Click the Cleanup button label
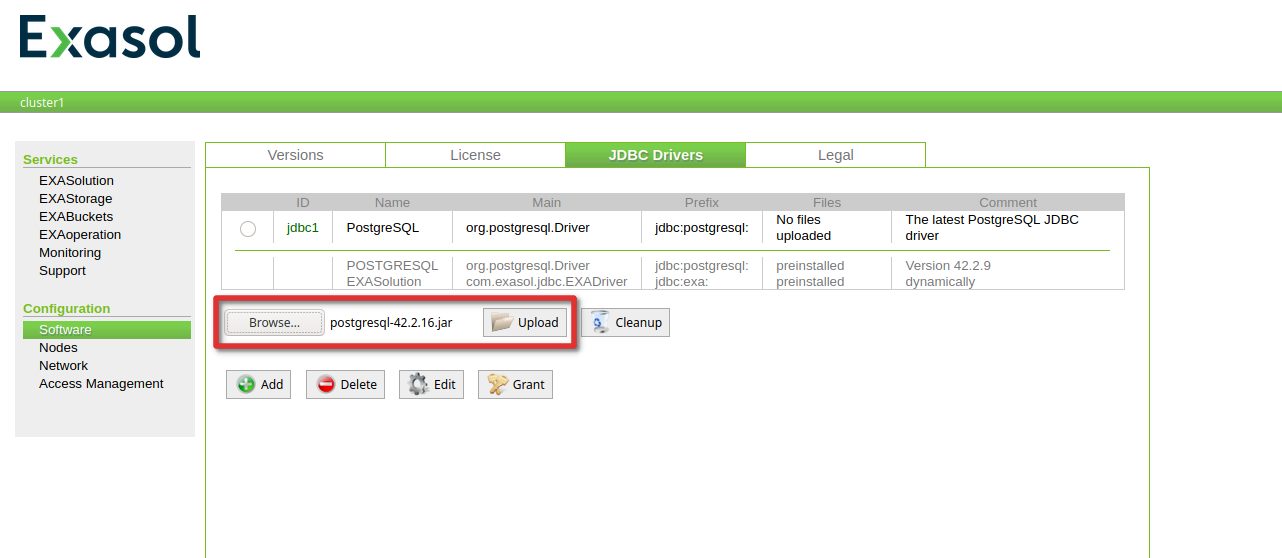The width and height of the screenshot is (1282, 558). click(x=638, y=323)
